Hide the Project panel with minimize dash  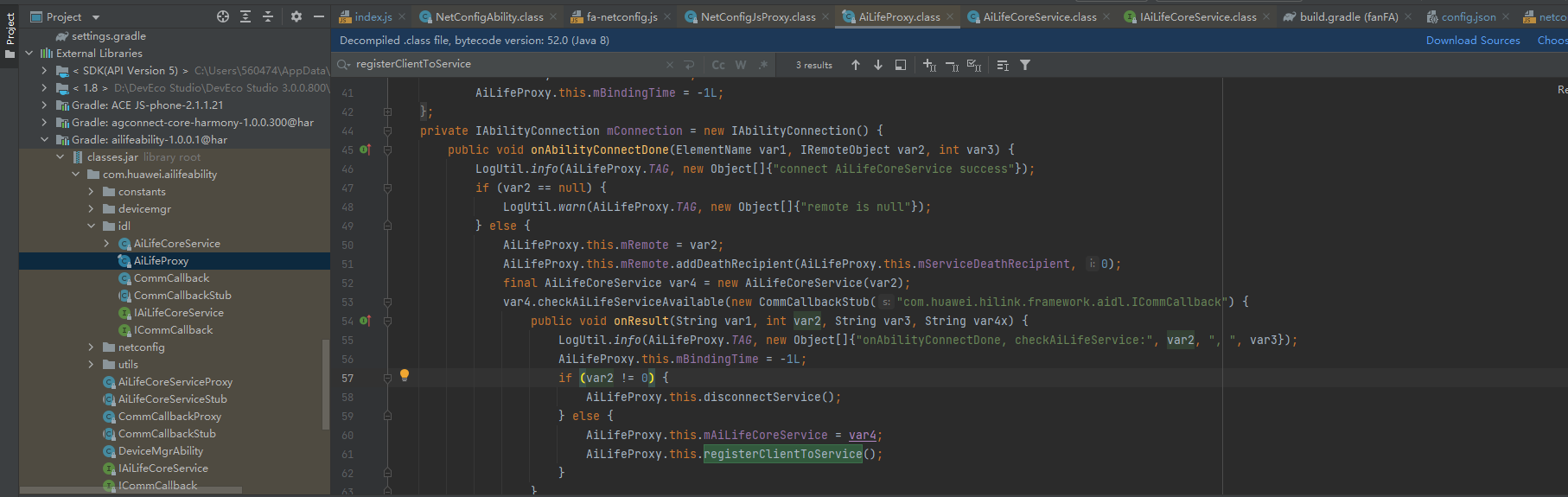coord(319,16)
